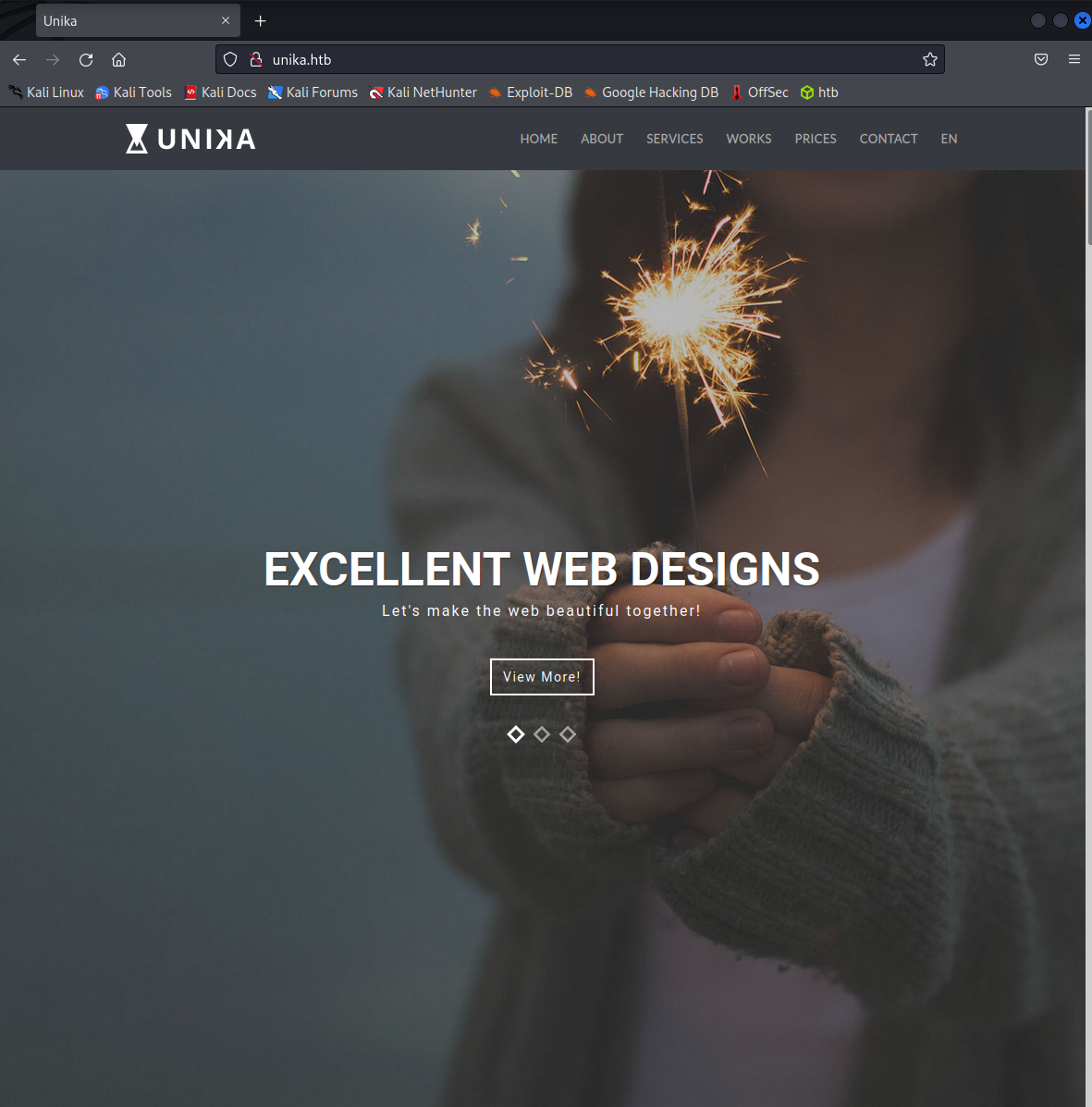Open the SERVICES navigation item
The width and height of the screenshot is (1092, 1107).
point(674,139)
